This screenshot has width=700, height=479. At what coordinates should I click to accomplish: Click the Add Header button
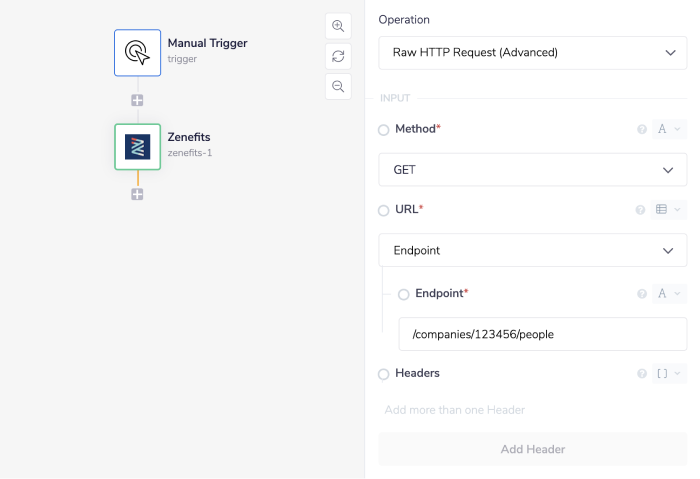click(532, 449)
